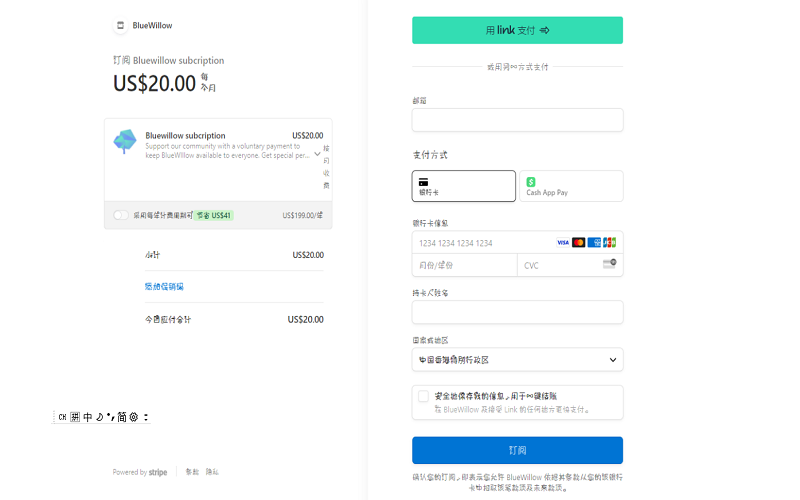Toggle half/full width moon icon in IME bar
800x500 pixels.
click(99, 417)
